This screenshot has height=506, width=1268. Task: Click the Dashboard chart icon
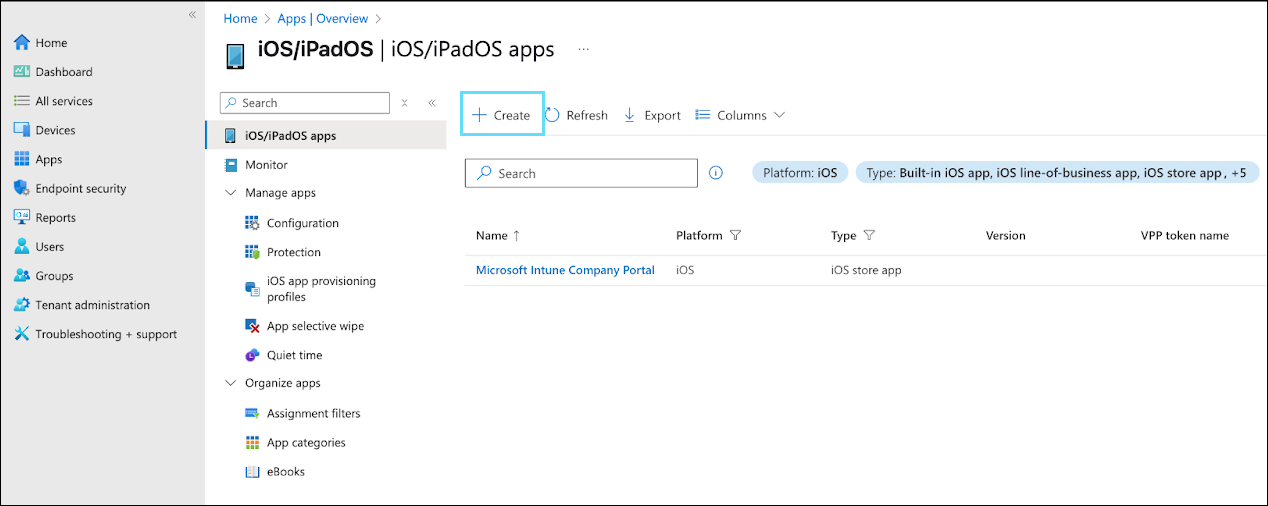[x=22, y=72]
